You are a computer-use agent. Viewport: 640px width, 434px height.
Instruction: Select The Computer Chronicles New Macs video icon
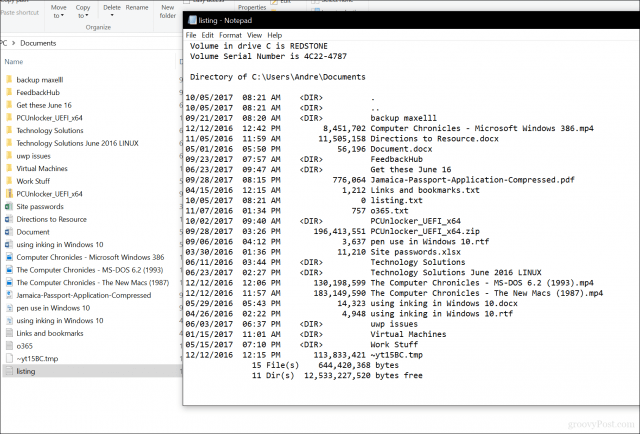point(9,282)
